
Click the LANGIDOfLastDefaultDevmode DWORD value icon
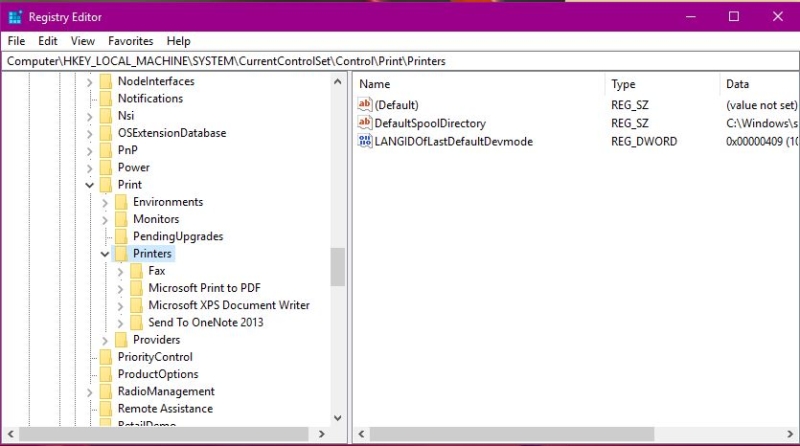click(x=364, y=141)
